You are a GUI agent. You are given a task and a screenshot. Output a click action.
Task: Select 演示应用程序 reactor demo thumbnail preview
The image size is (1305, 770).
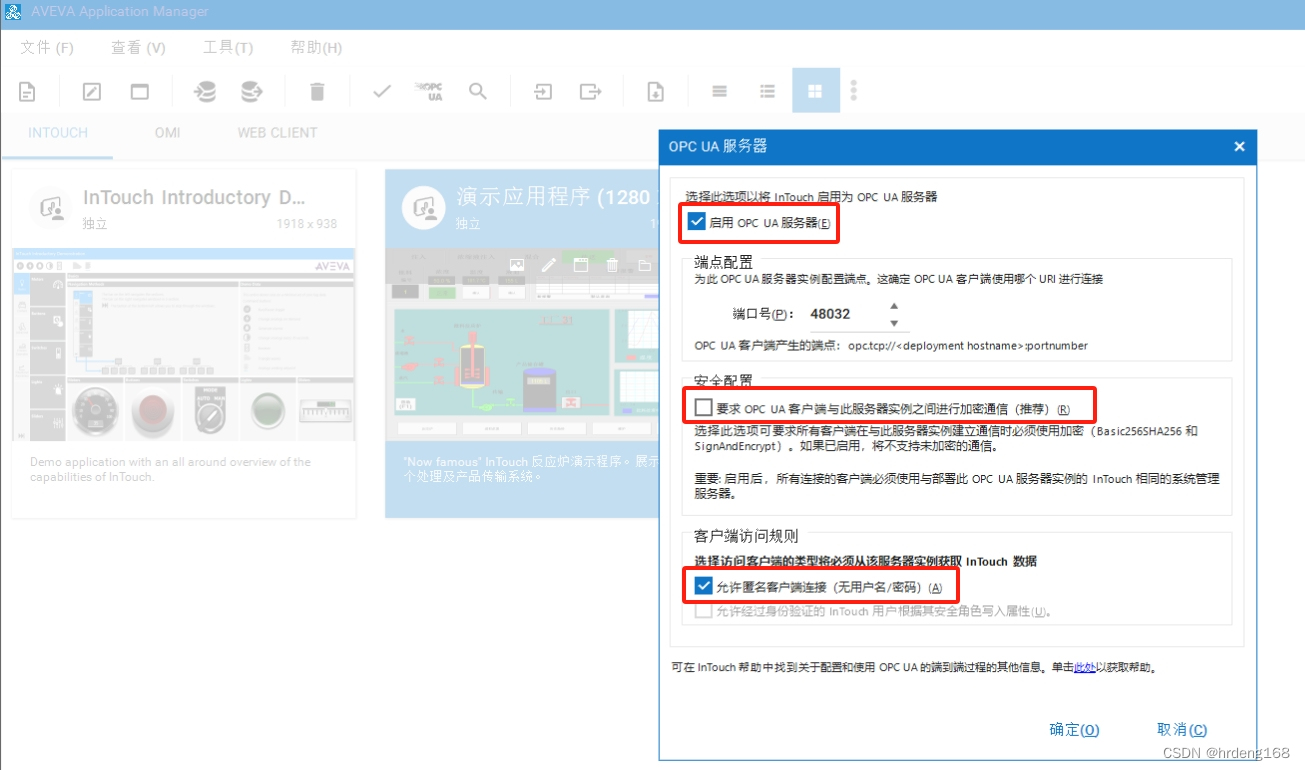click(x=523, y=344)
